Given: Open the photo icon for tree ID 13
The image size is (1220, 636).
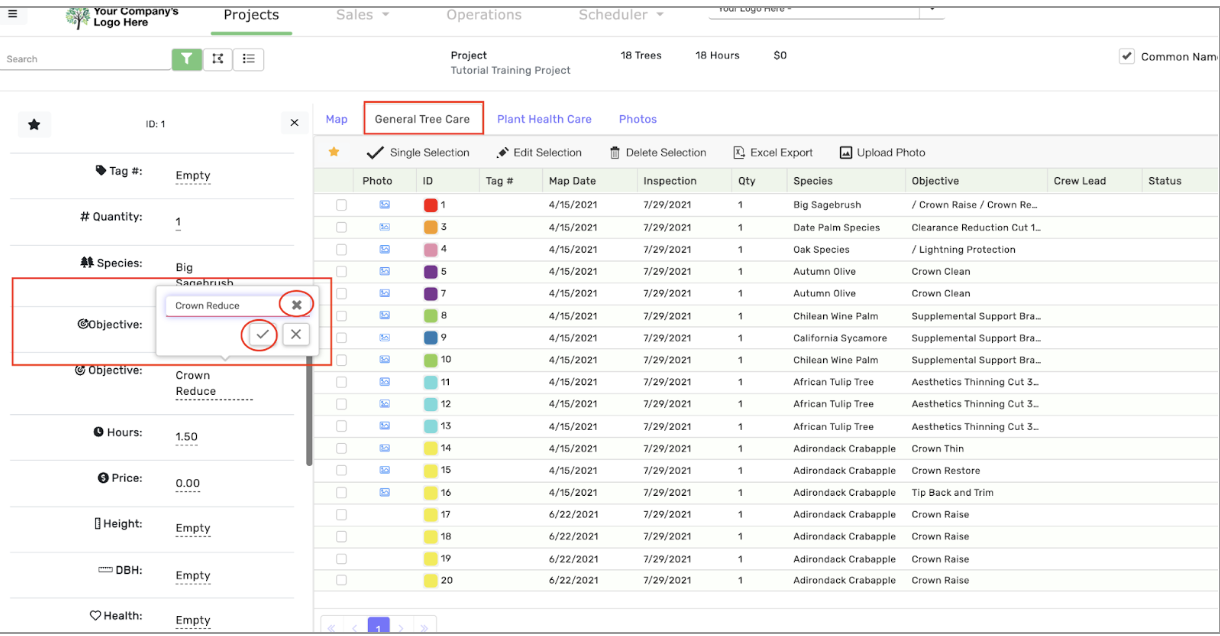Looking at the screenshot, I should pos(385,426).
